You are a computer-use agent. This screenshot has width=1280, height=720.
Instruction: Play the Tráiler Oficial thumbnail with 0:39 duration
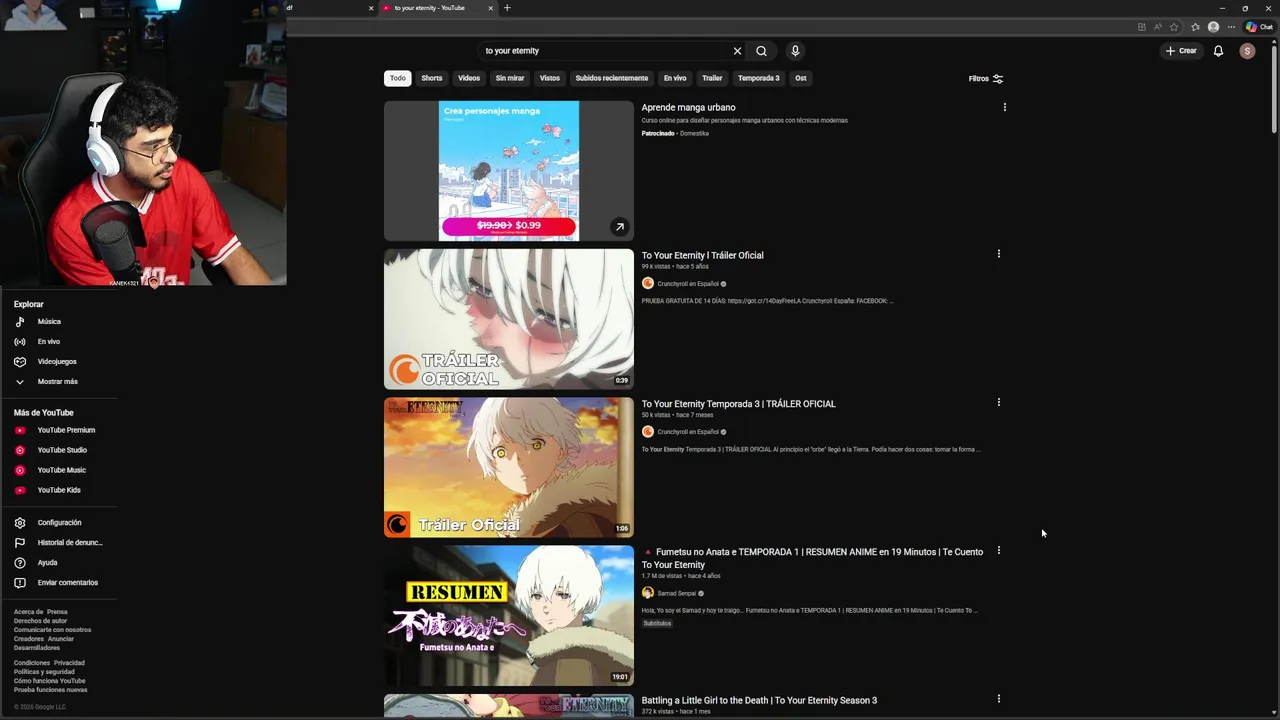[x=509, y=319]
